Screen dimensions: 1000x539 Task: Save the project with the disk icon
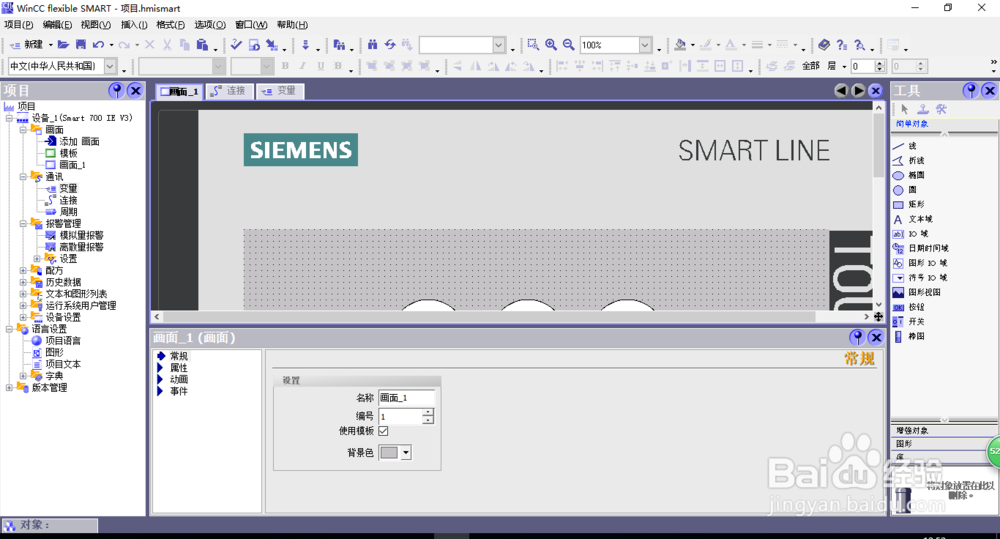[80, 45]
